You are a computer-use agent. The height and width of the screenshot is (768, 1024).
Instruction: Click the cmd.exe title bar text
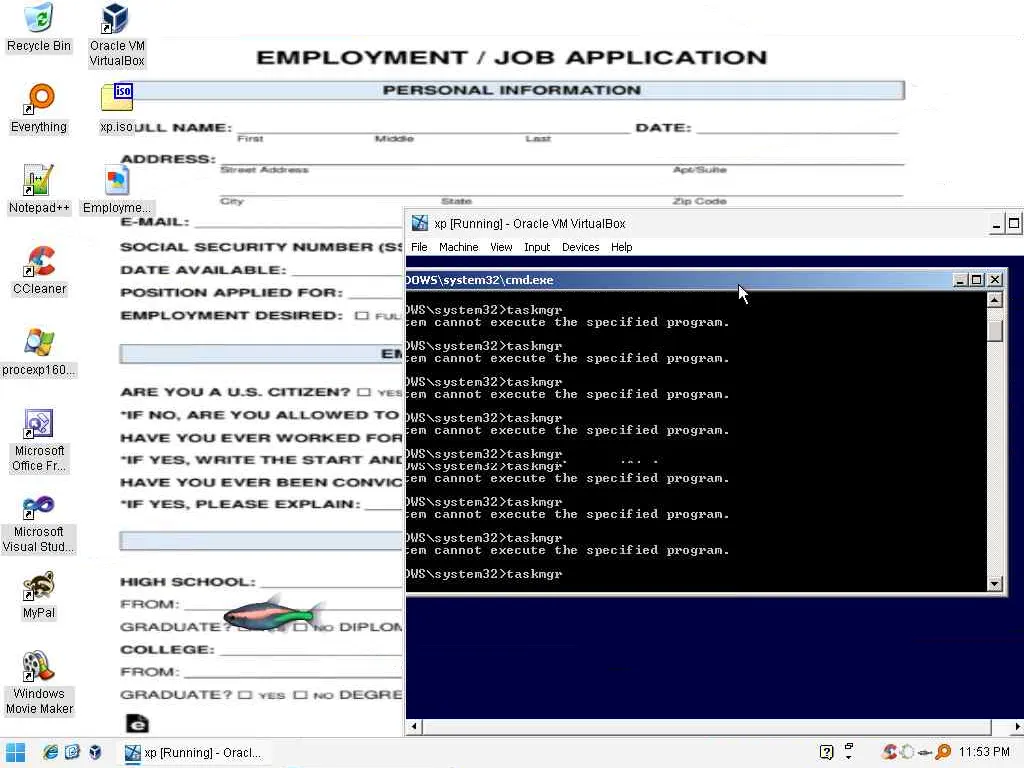coord(479,280)
